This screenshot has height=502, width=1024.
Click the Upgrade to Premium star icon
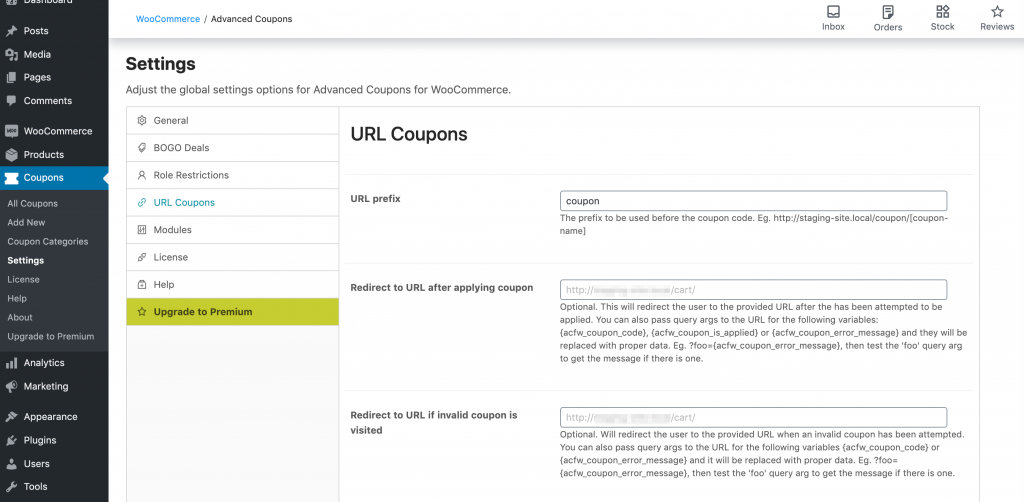click(x=142, y=312)
